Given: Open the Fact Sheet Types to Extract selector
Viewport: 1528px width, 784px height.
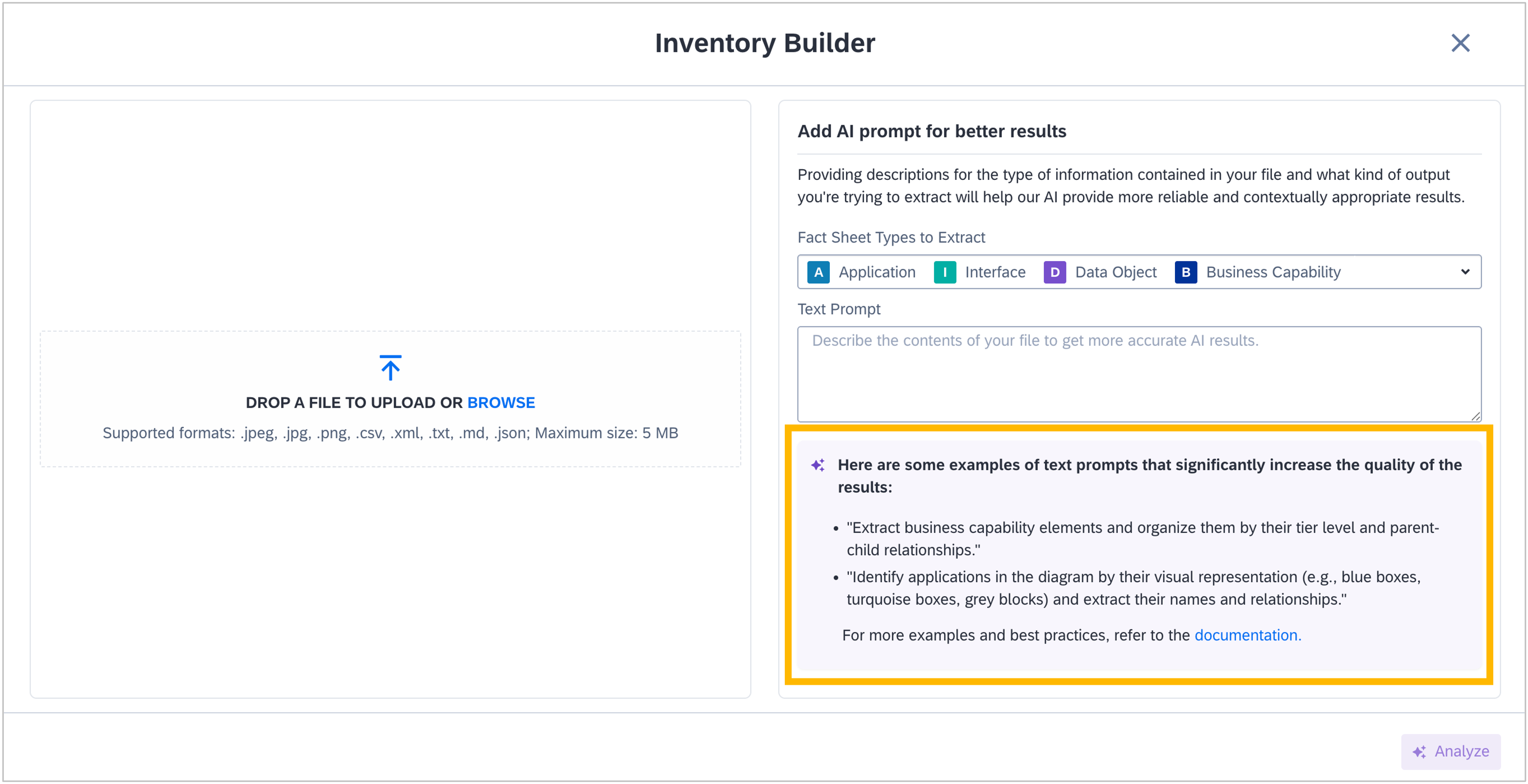Looking at the screenshot, I should pos(1139,272).
